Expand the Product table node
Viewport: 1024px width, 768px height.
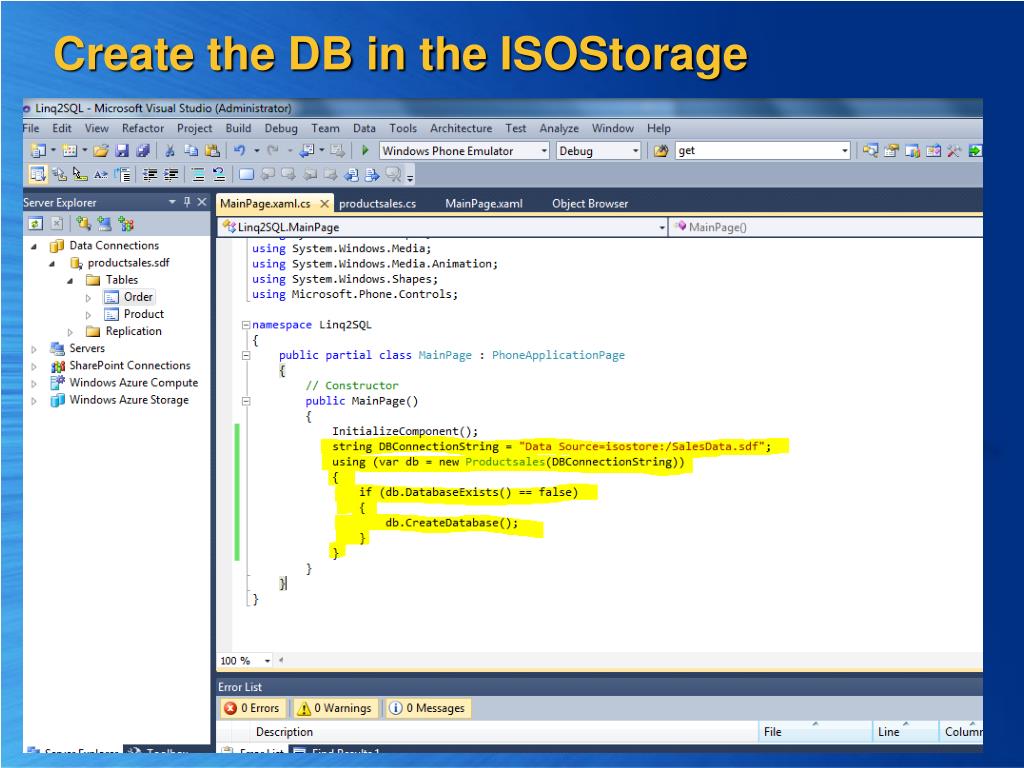(88, 315)
